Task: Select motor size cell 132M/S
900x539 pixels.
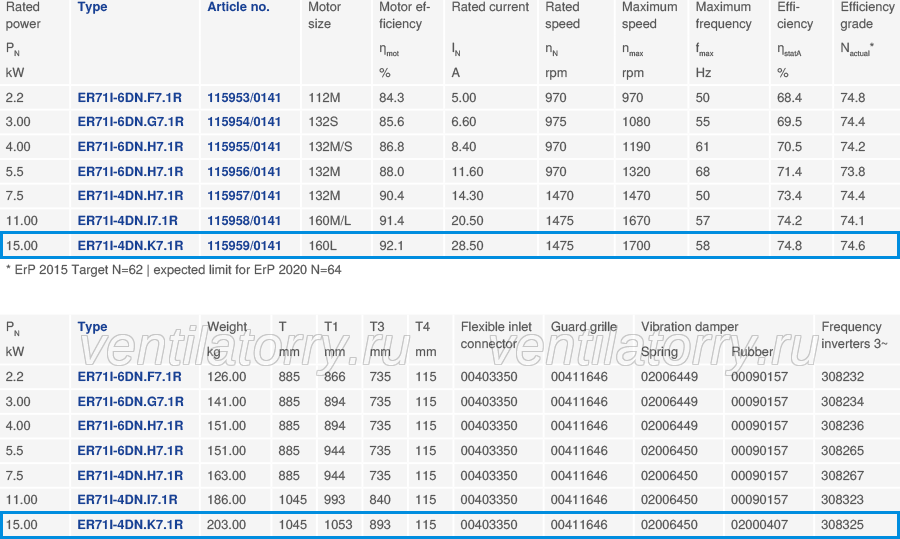Action: [x=330, y=147]
